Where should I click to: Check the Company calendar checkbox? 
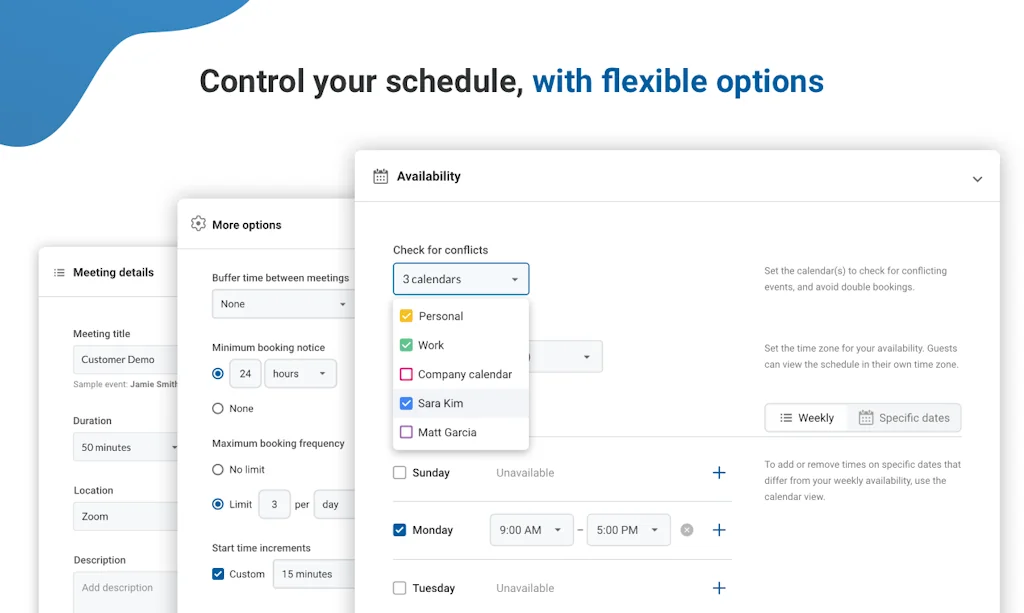tap(405, 373)
